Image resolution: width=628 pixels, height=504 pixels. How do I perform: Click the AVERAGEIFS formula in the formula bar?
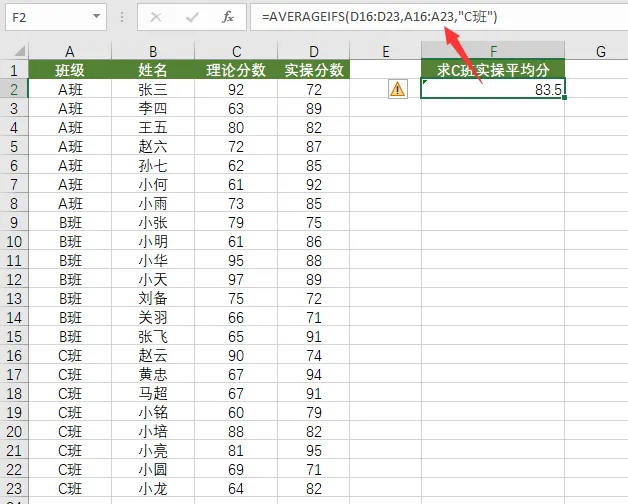click(x=379, y=17)
